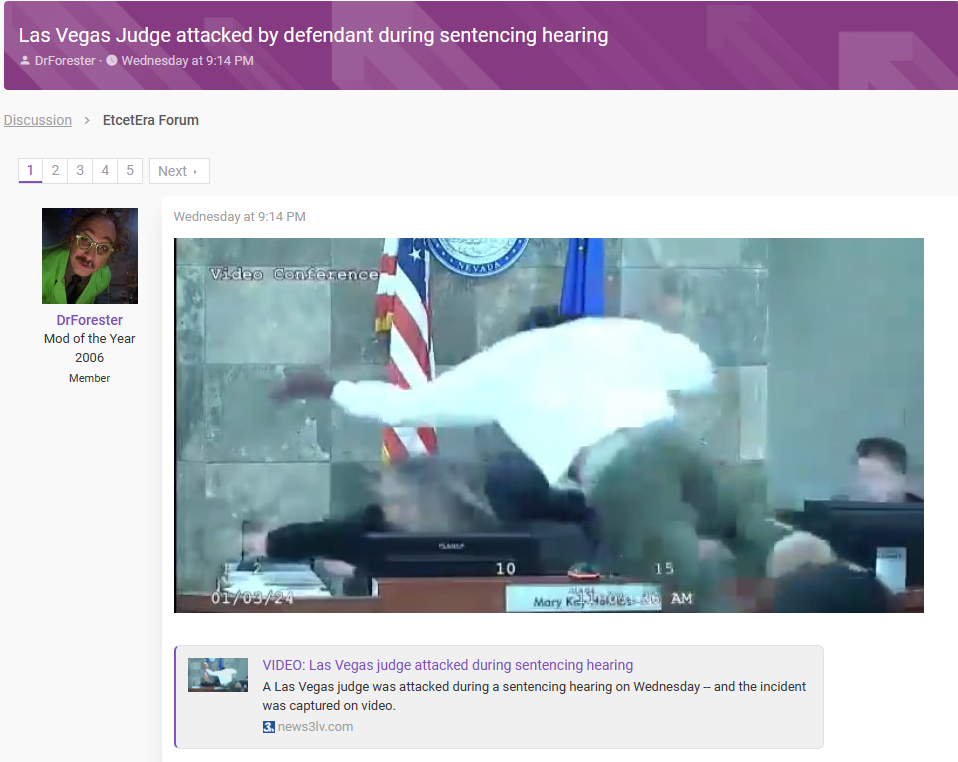Click the user icon beside DrForester in header
The width and height of the screenshot is (958, 762).
click(x=25, y=60)
